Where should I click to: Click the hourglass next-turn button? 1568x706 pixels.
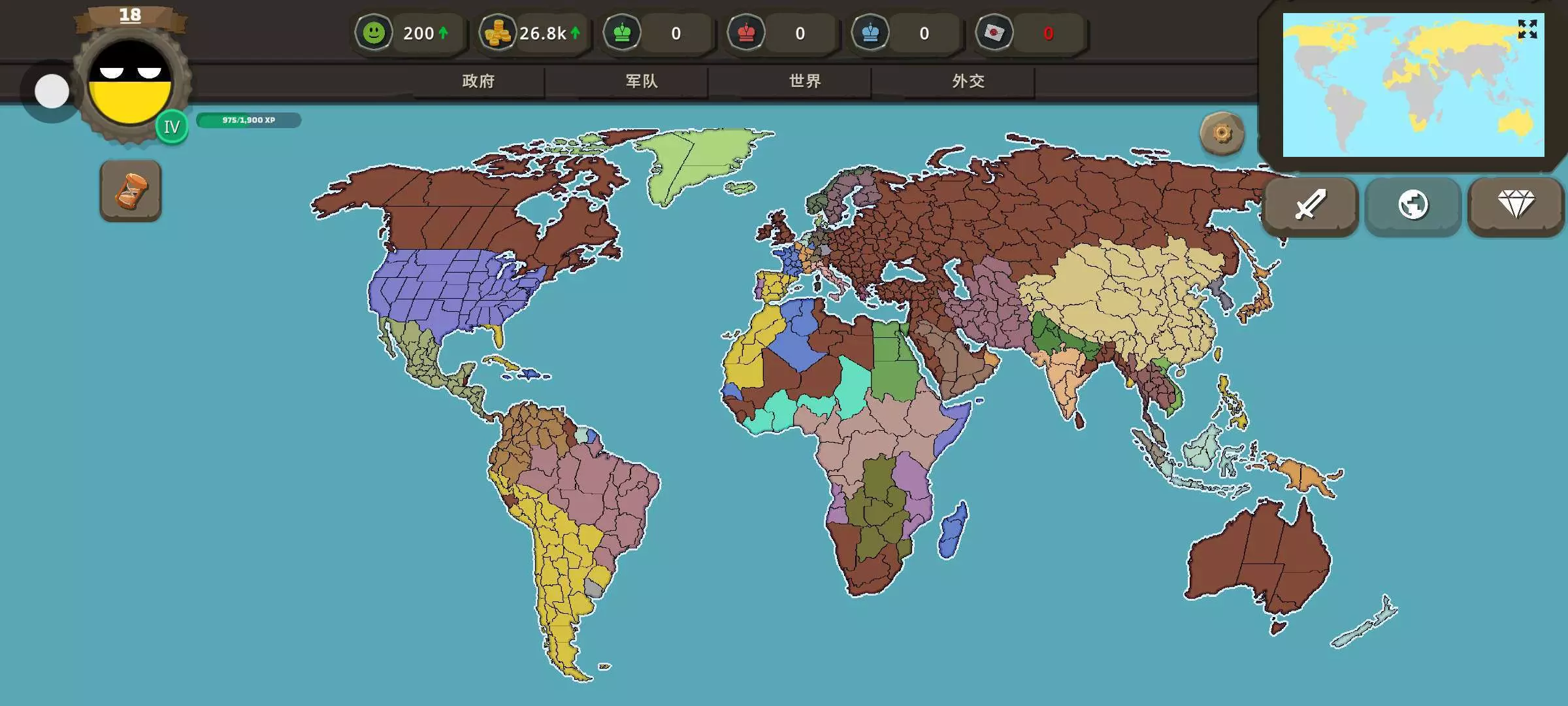tap(131, 191)
